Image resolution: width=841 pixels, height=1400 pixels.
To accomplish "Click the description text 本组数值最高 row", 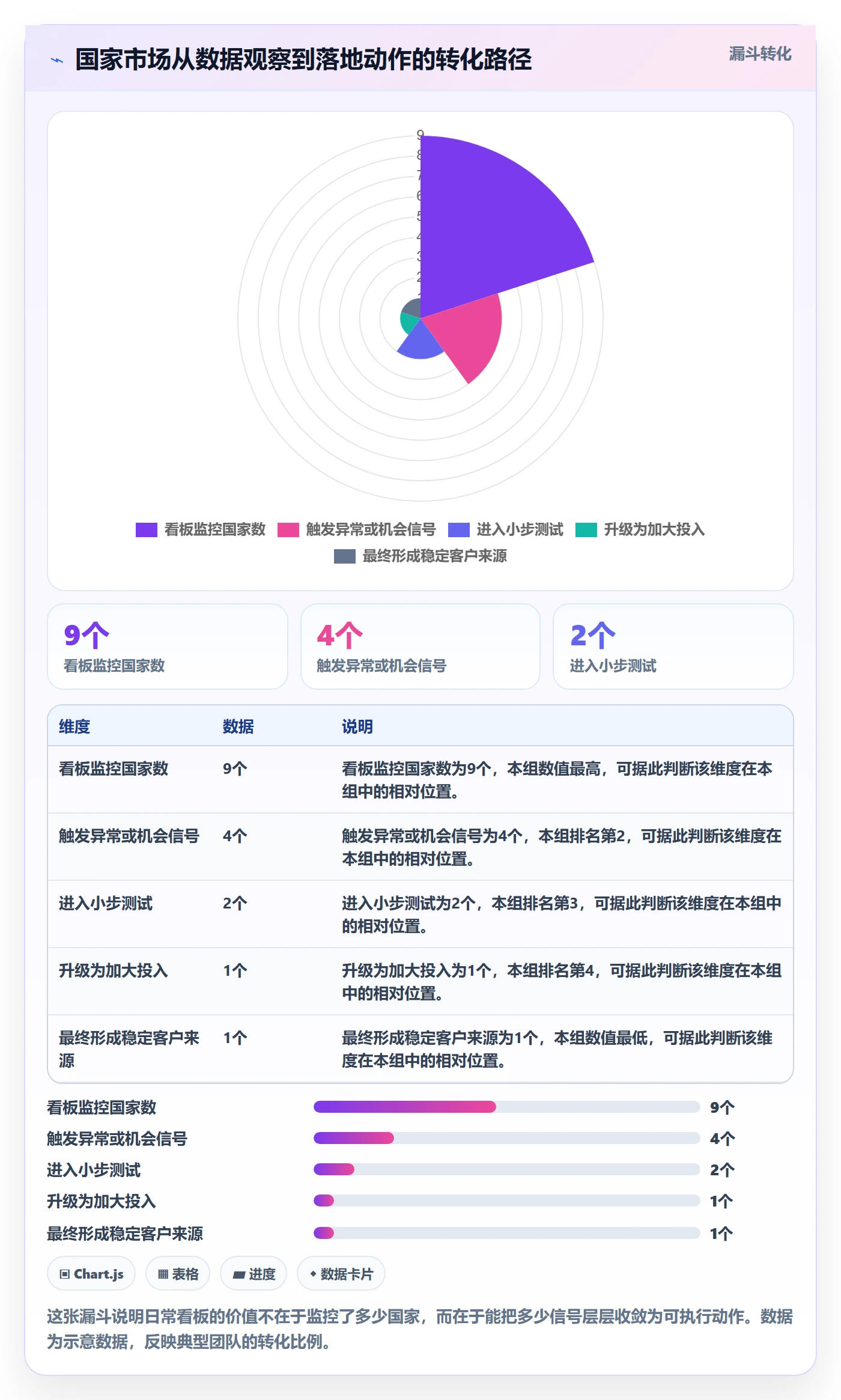I will click(557, 780).
